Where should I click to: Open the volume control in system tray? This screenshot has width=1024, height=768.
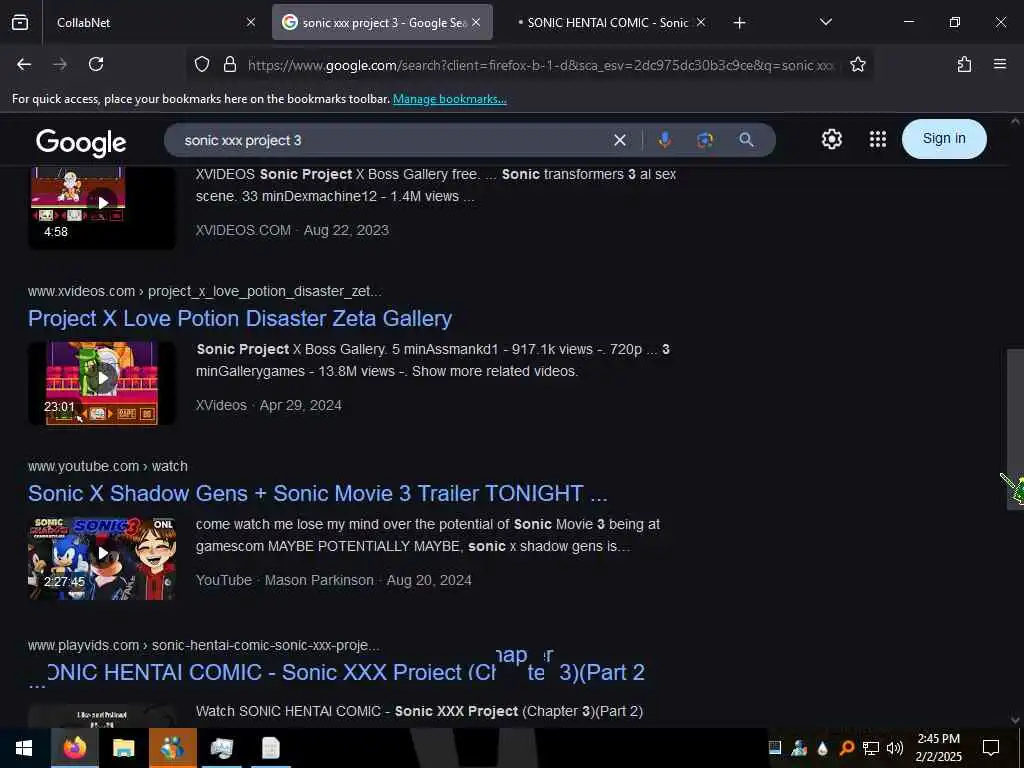pyautogui.click(x=895, y=748)
